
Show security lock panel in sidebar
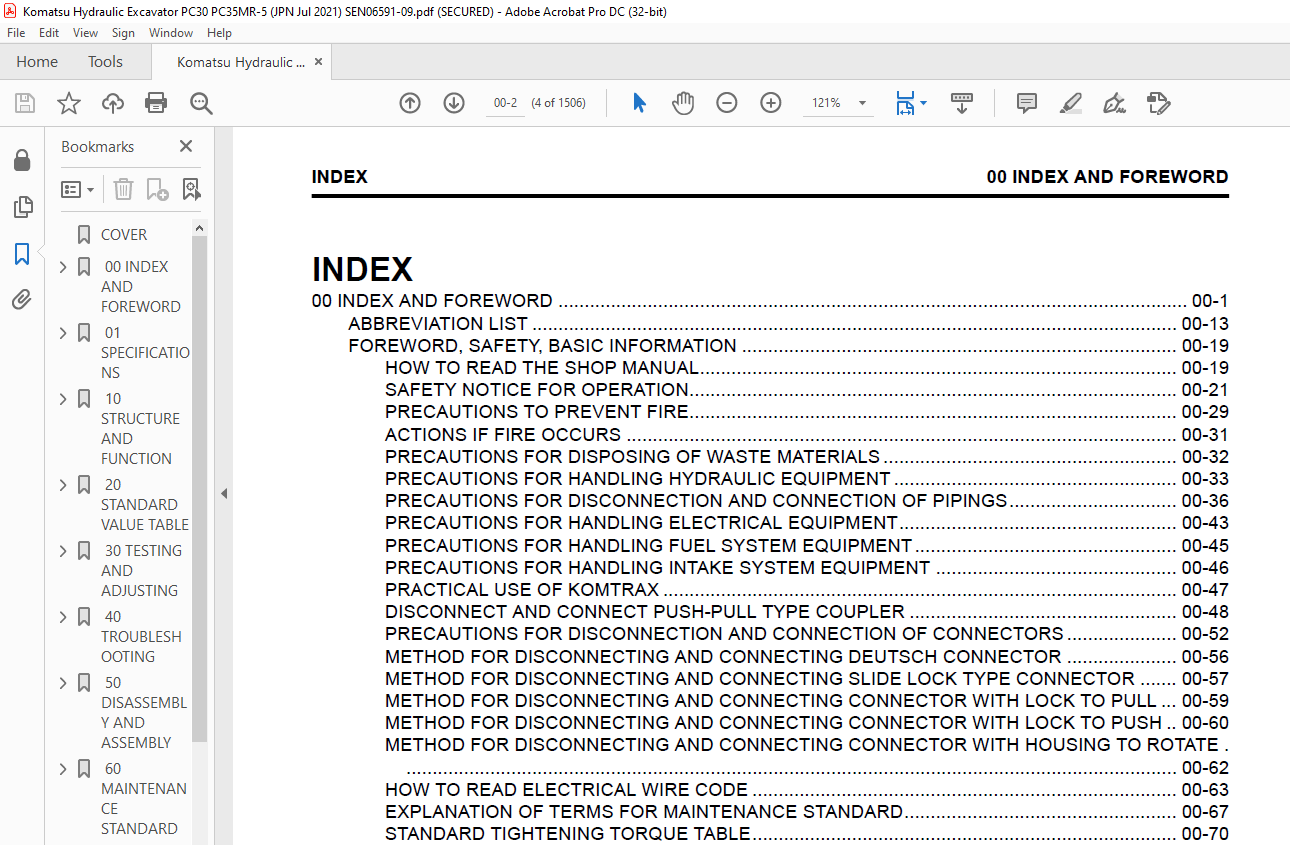tap(22, 160)
